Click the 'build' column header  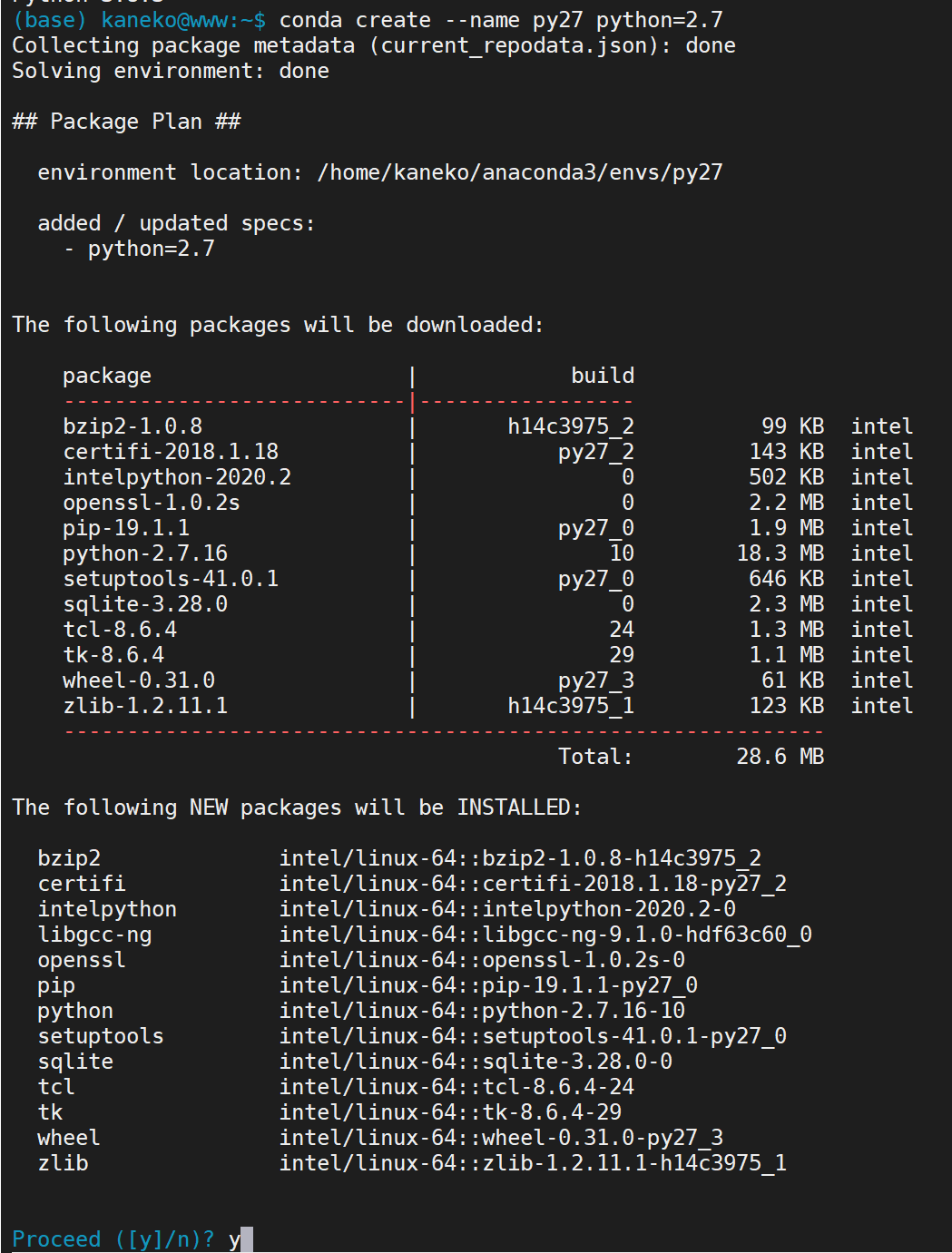pyautogui.click(x=603, y=375)
